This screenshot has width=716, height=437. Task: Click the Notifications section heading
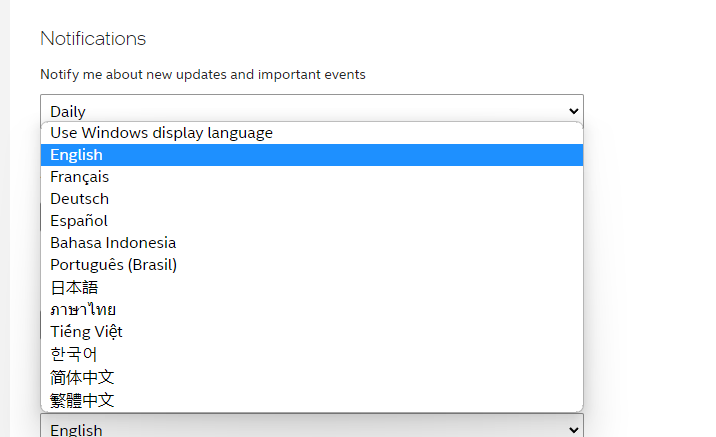(x=93, y=39)
